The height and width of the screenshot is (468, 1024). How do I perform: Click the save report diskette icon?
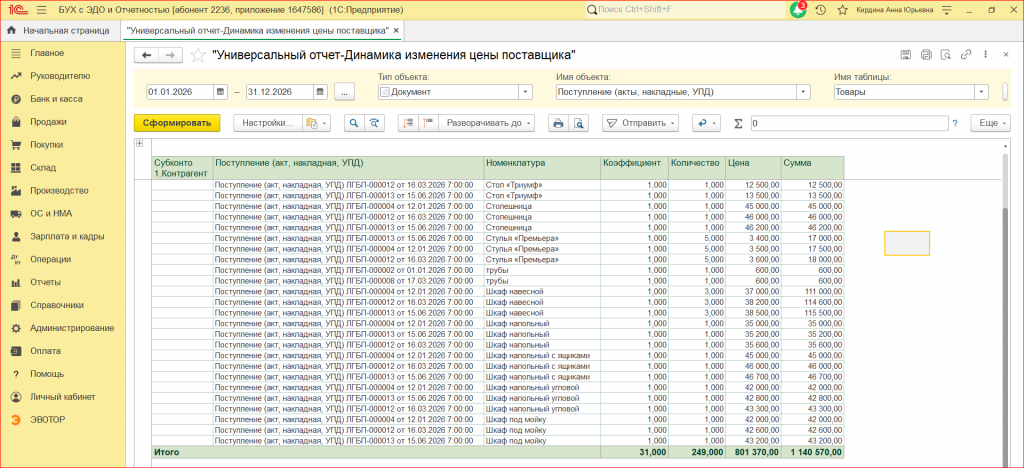(906, 55)
